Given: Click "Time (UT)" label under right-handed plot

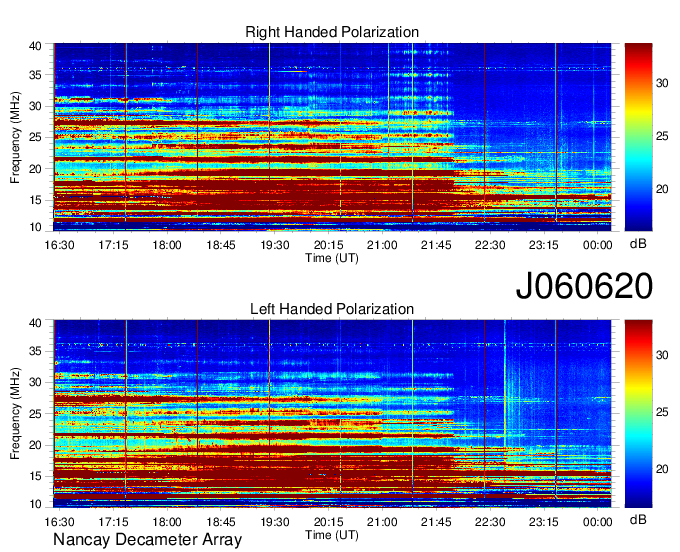Looking at the screenshot, I should [332, 258].
